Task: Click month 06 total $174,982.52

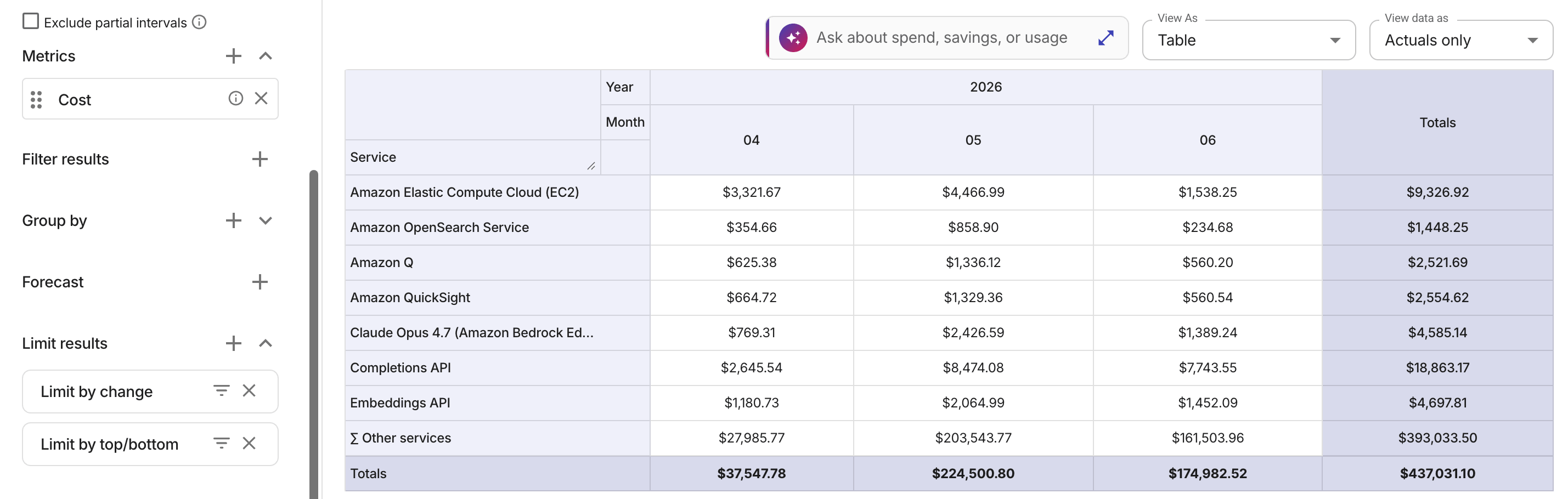Action: (1207, 473)
